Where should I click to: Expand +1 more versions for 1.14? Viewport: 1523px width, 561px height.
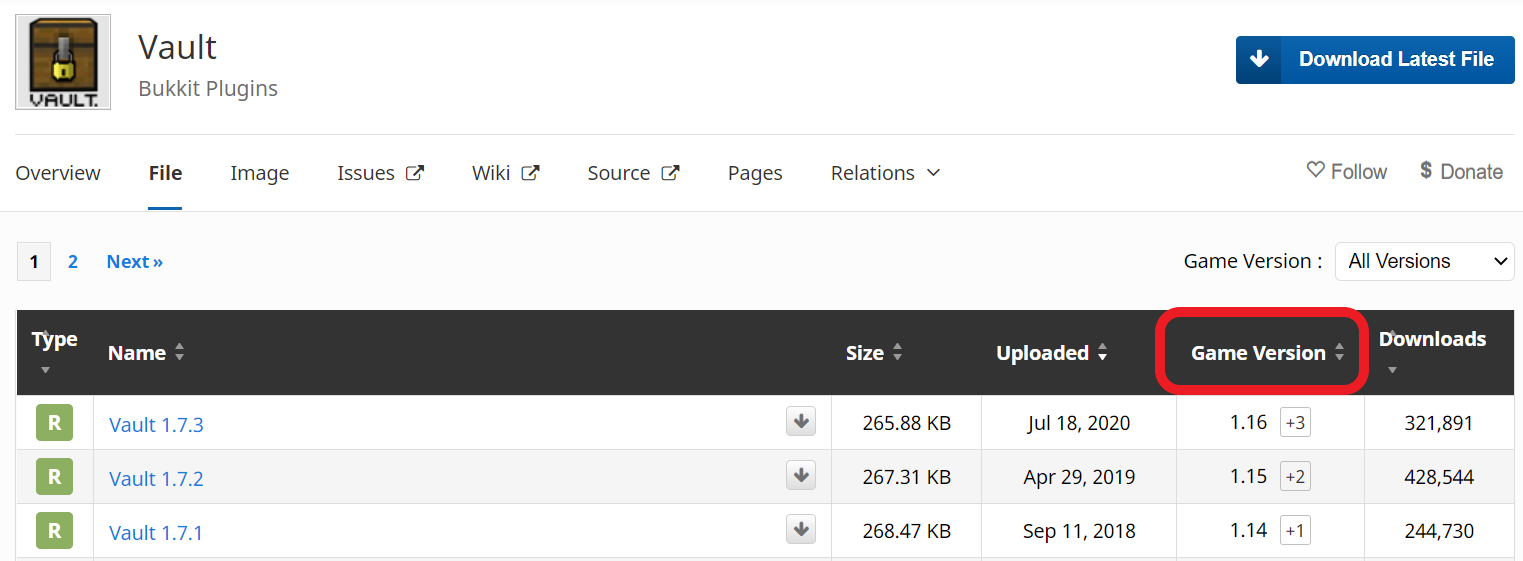pyautogui.click(x=1295, y=531)
